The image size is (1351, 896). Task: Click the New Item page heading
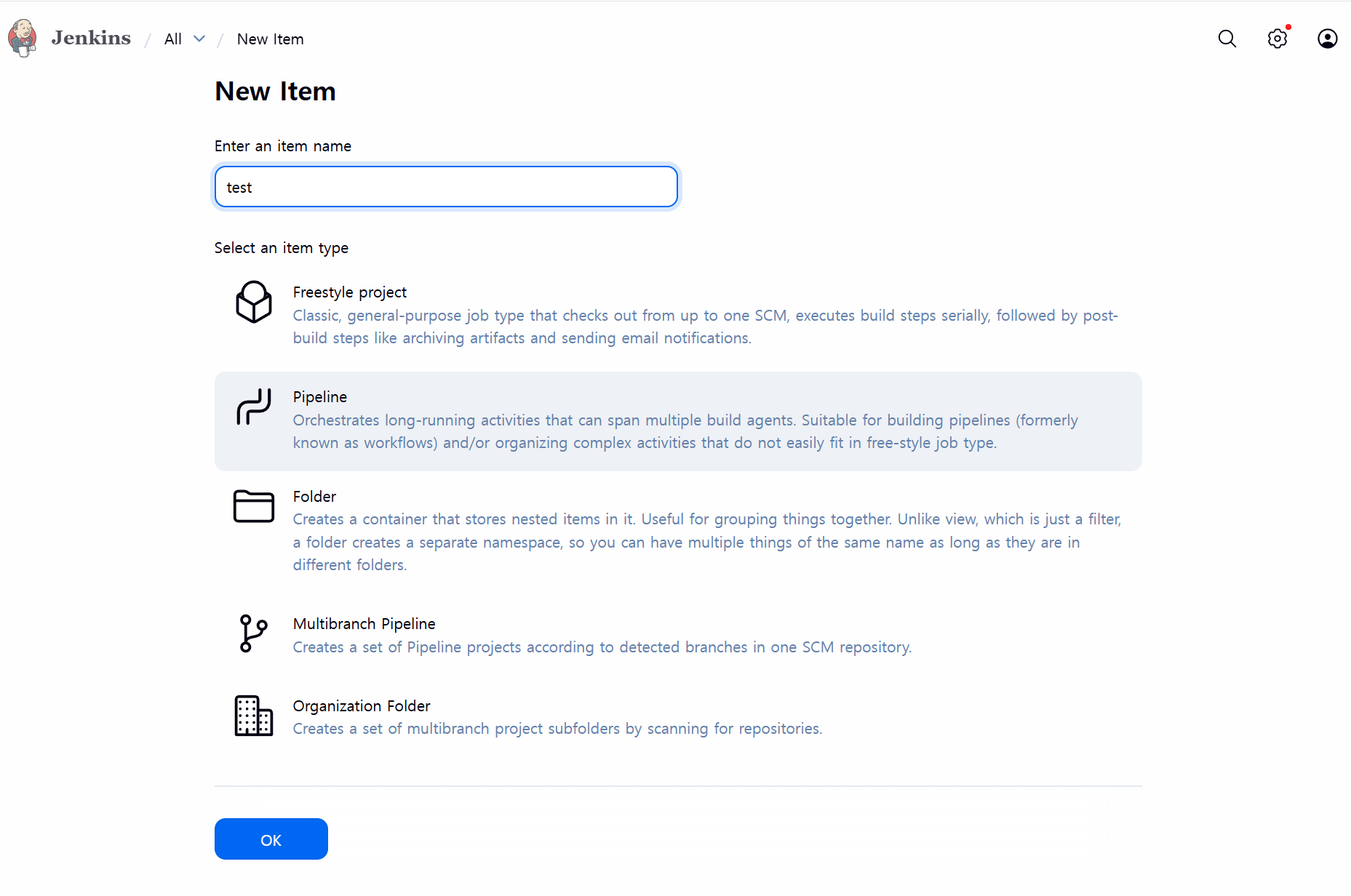[x=276, y=92]
